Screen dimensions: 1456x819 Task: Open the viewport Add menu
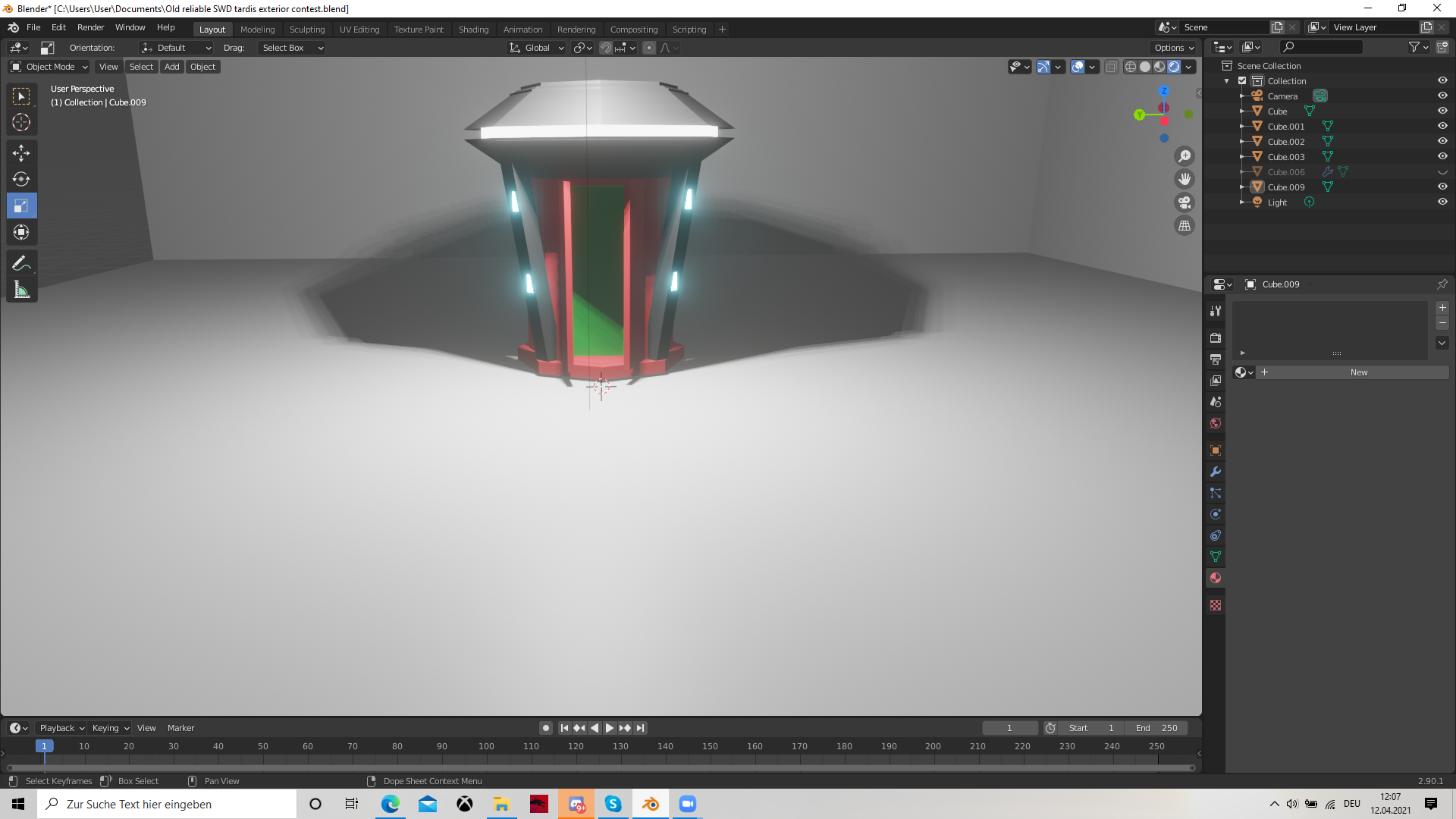click(172, 67)
